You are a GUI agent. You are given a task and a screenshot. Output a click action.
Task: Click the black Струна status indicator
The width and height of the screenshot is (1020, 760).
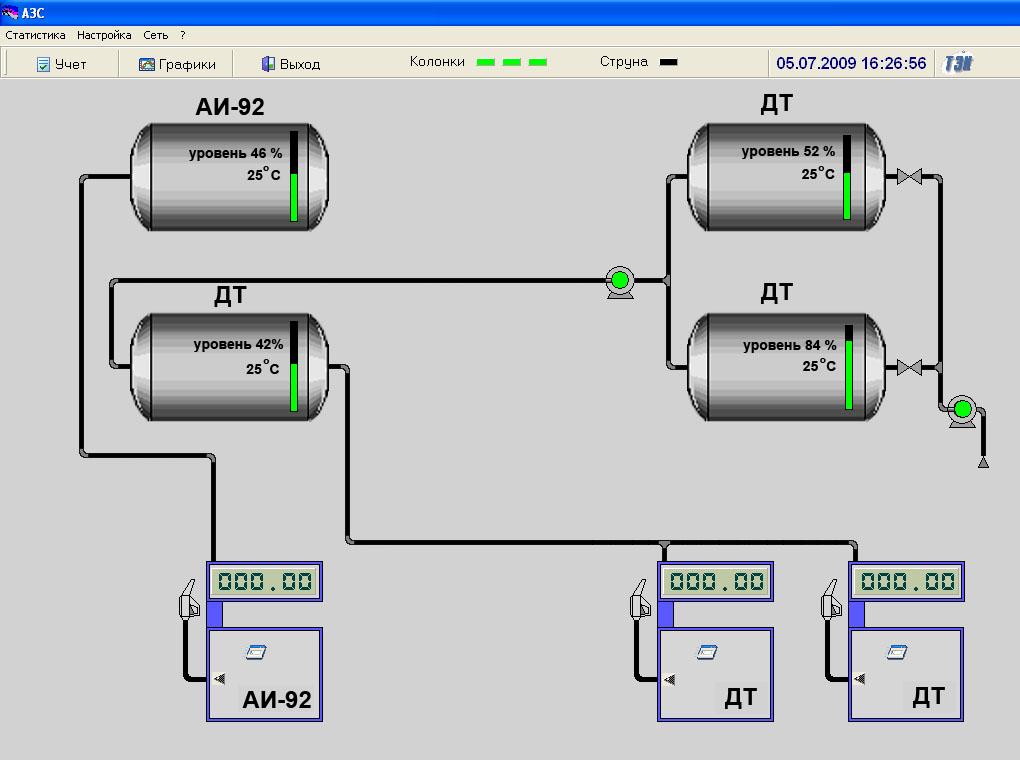[669, 62]
